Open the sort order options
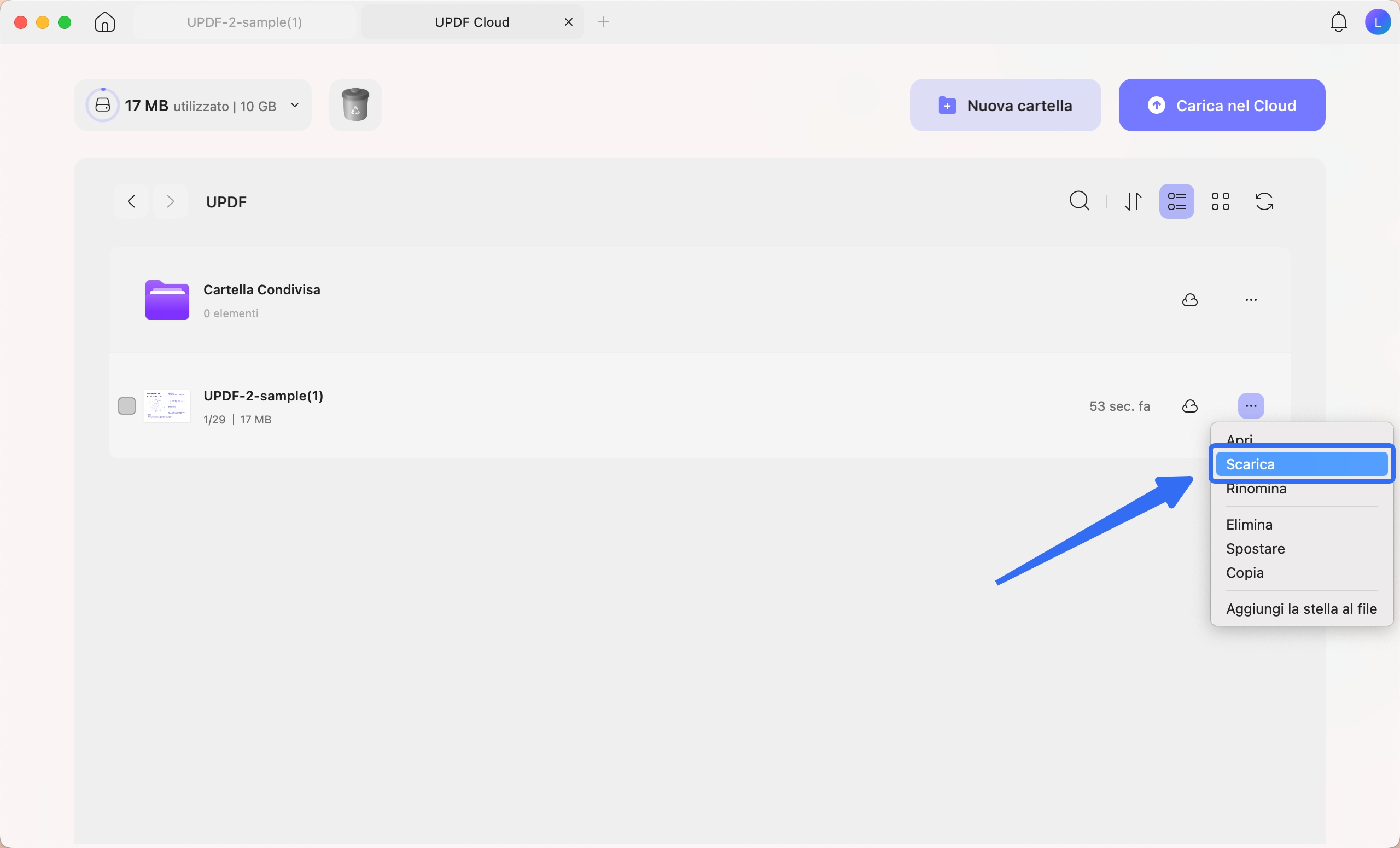The width and height of the screenshot is (1400, 848). pyautogui.click(x=1133, y=201)
